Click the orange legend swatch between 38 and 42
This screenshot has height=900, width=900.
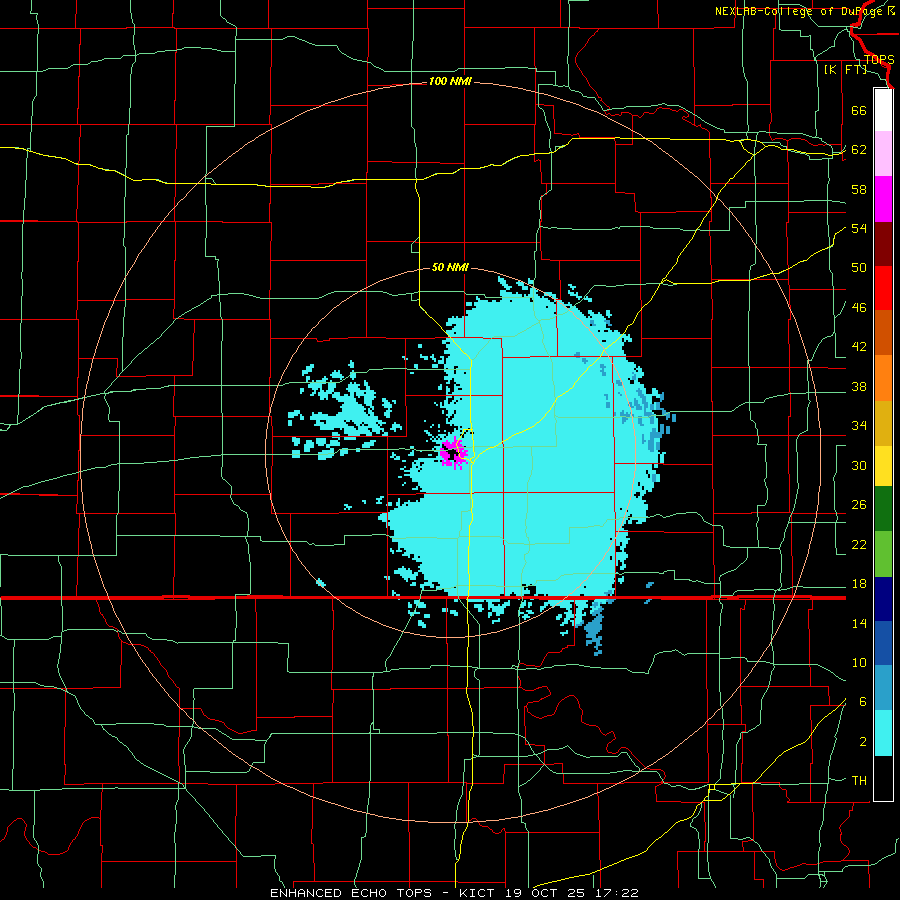[883, 378]
